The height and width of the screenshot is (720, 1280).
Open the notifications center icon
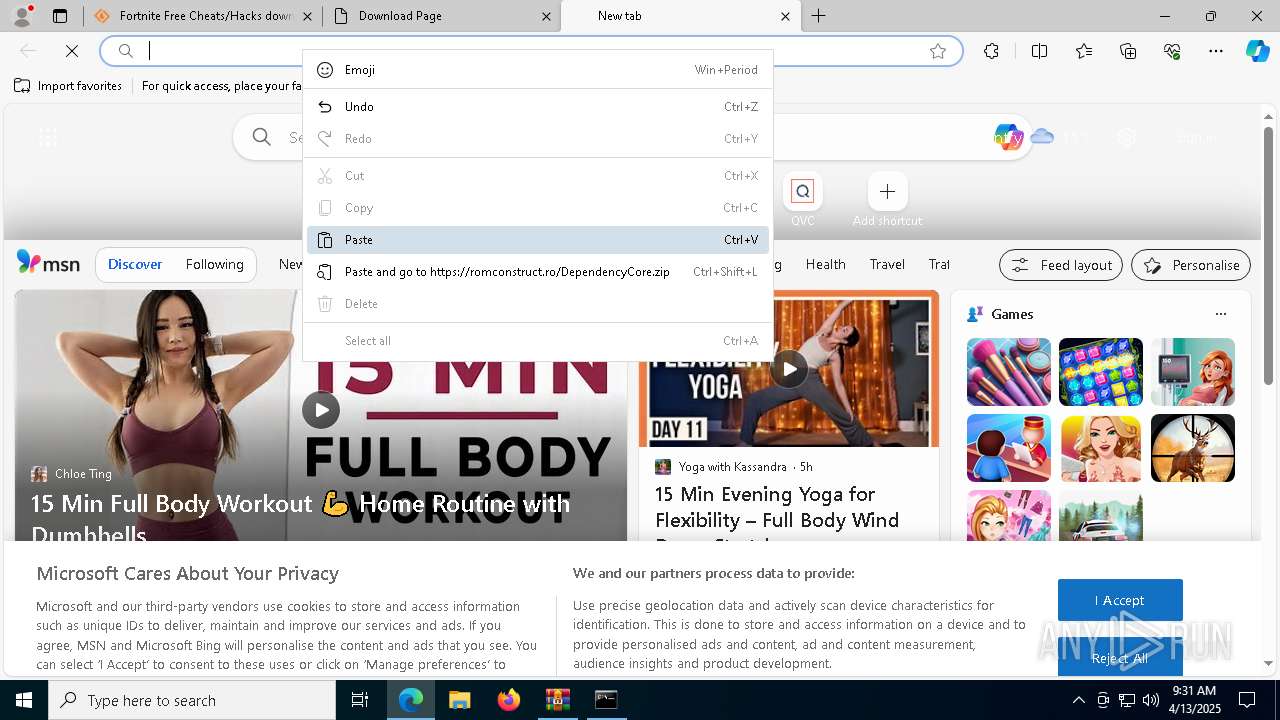pyautogui.click(x=1248, y=700)
